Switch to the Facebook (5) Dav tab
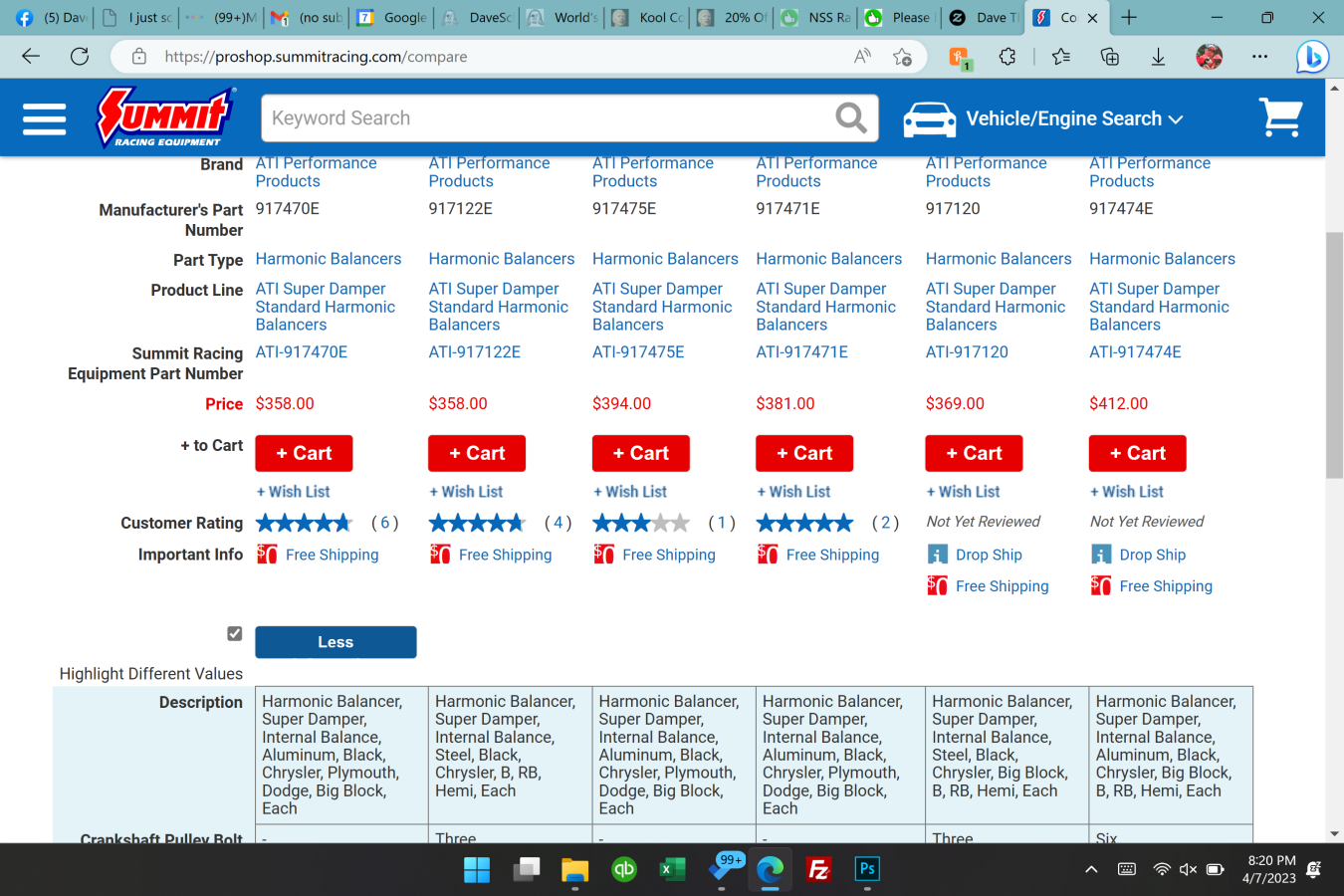Screen dimensions: 1344x896 (52, 18)
